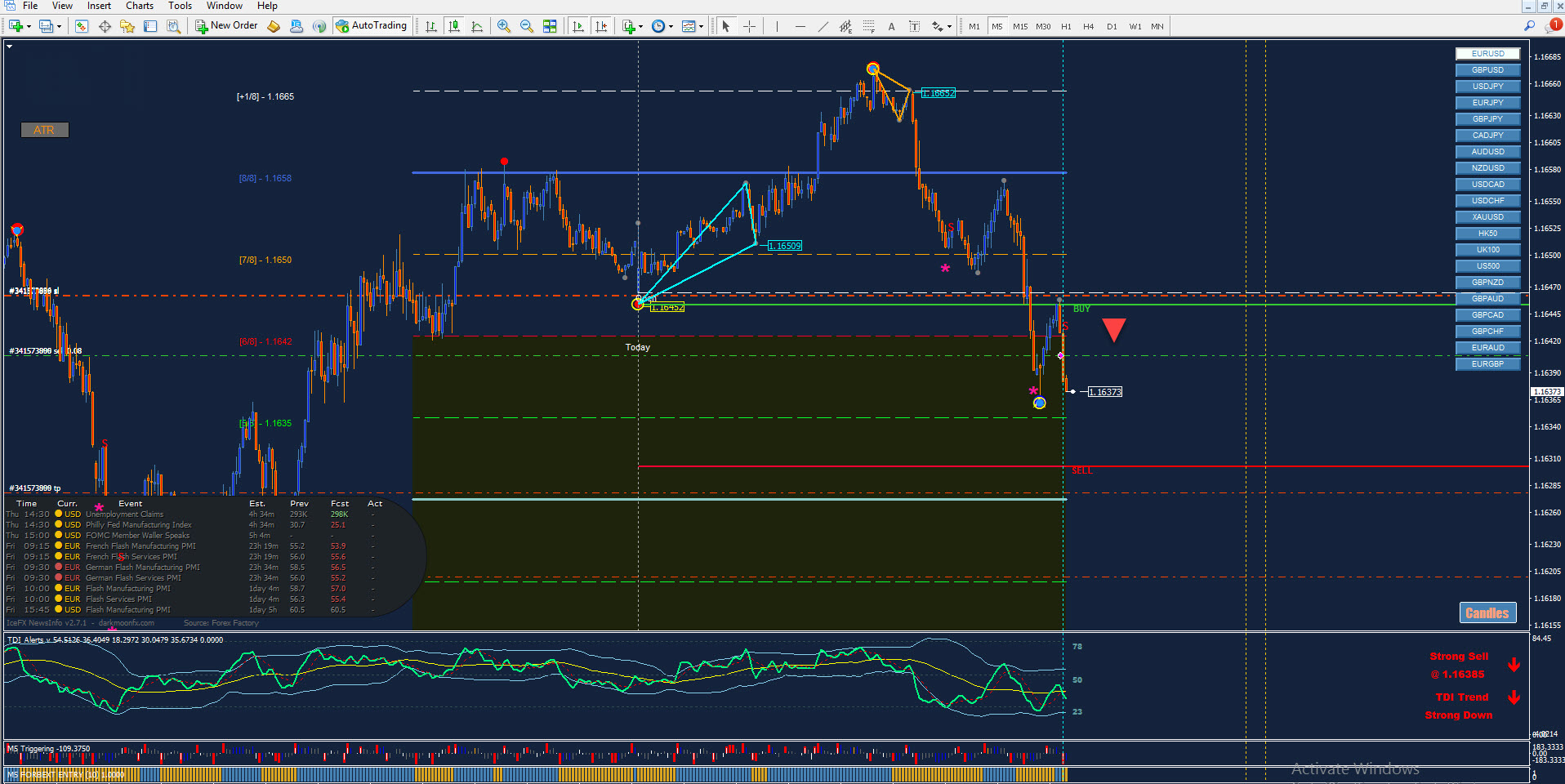This screenshot has height=784, width=1565.
Task: Switch to the H1 timeframe
Action: pos(1066,26)
